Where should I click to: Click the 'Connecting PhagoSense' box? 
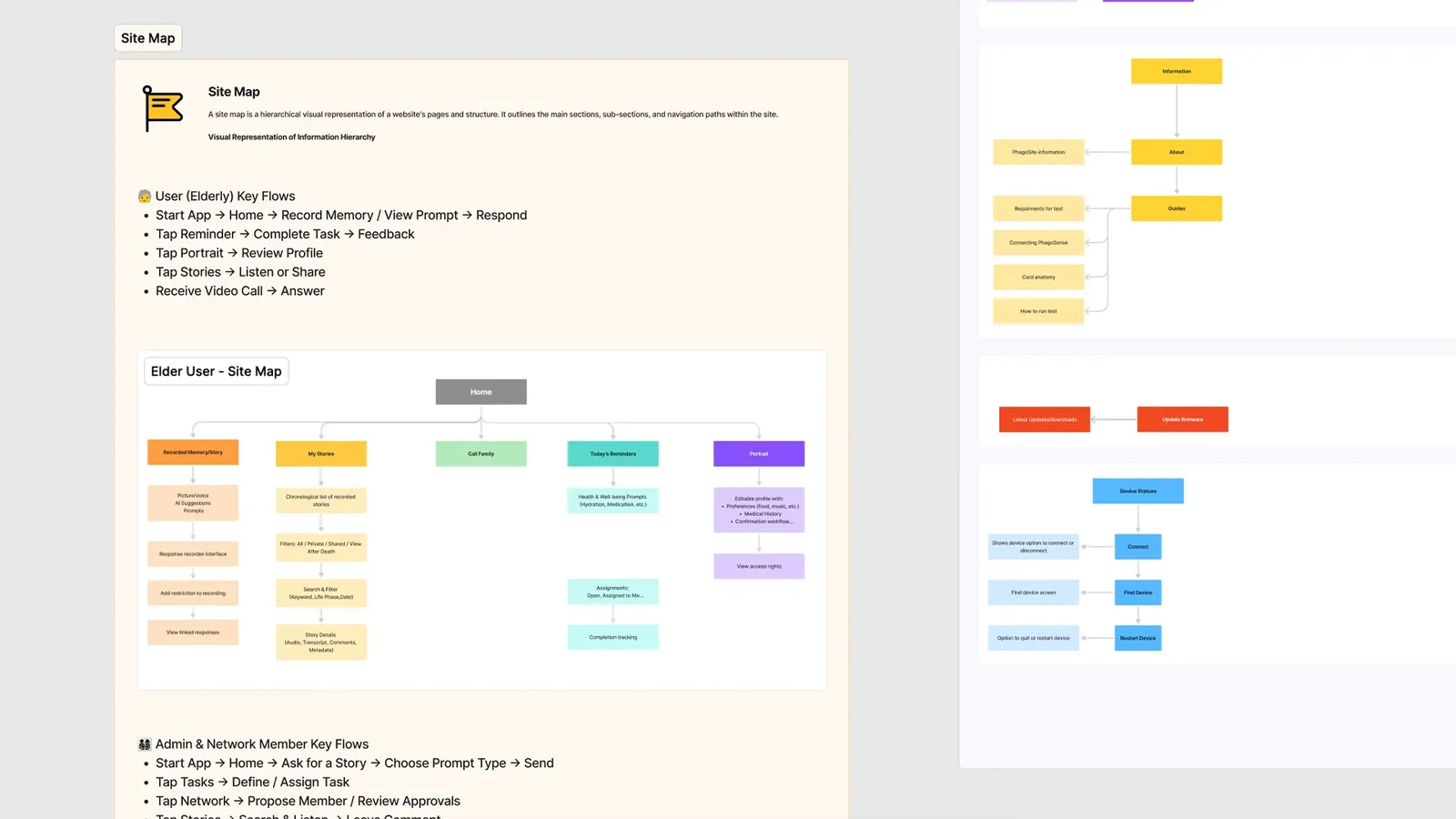click(x=1038, y=243)
